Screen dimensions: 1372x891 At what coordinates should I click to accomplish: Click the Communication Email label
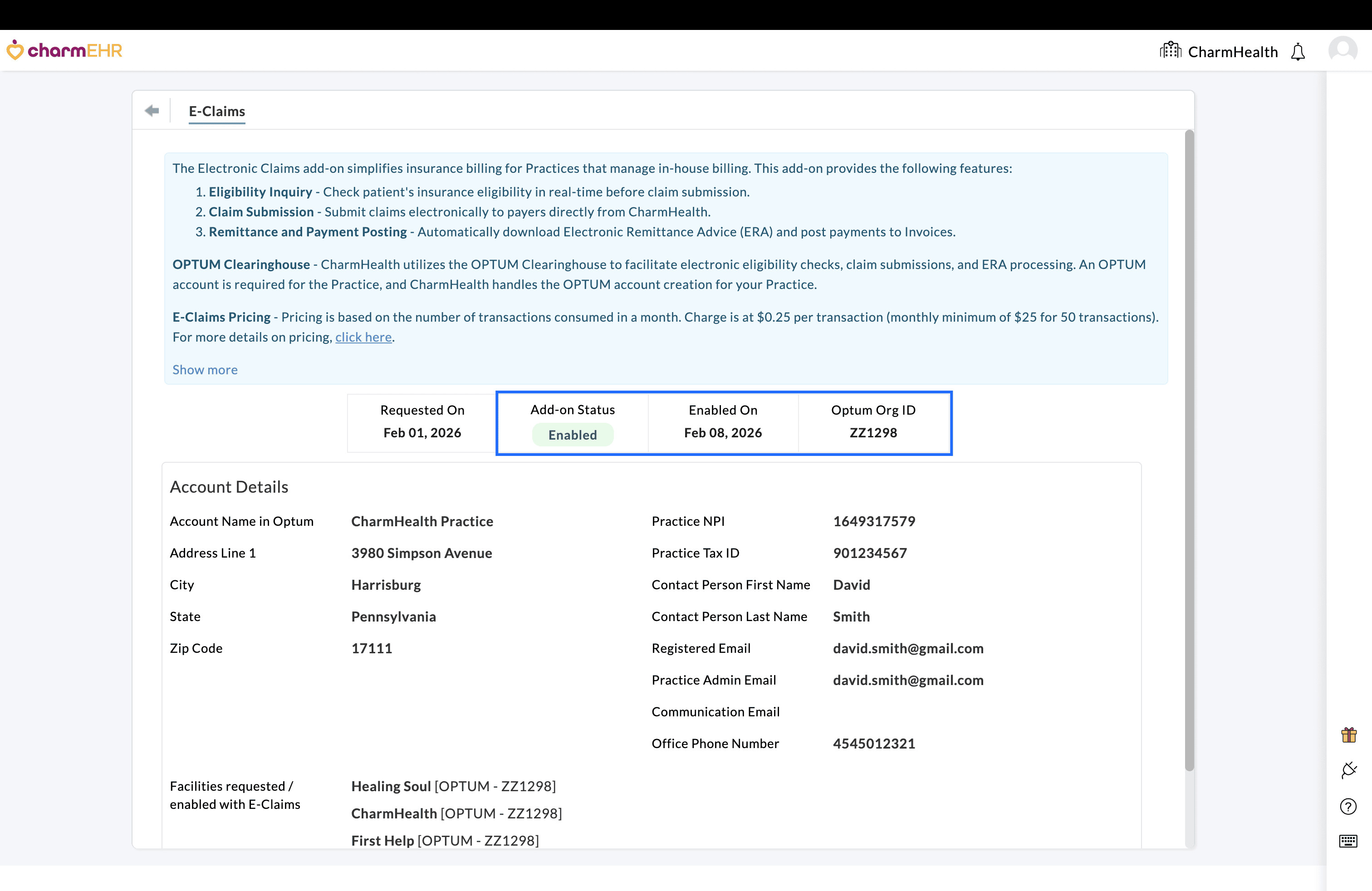[x=715, y=712]
